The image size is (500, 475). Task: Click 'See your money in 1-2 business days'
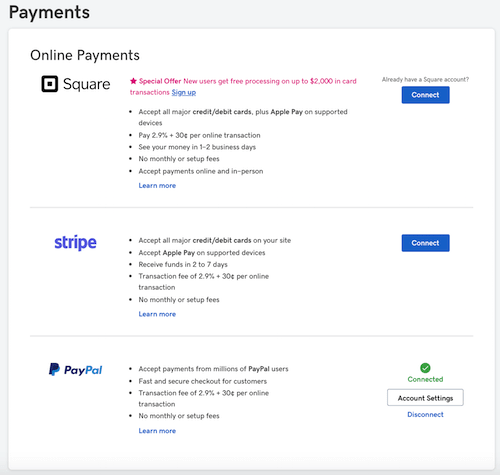(x=197, y=147)
